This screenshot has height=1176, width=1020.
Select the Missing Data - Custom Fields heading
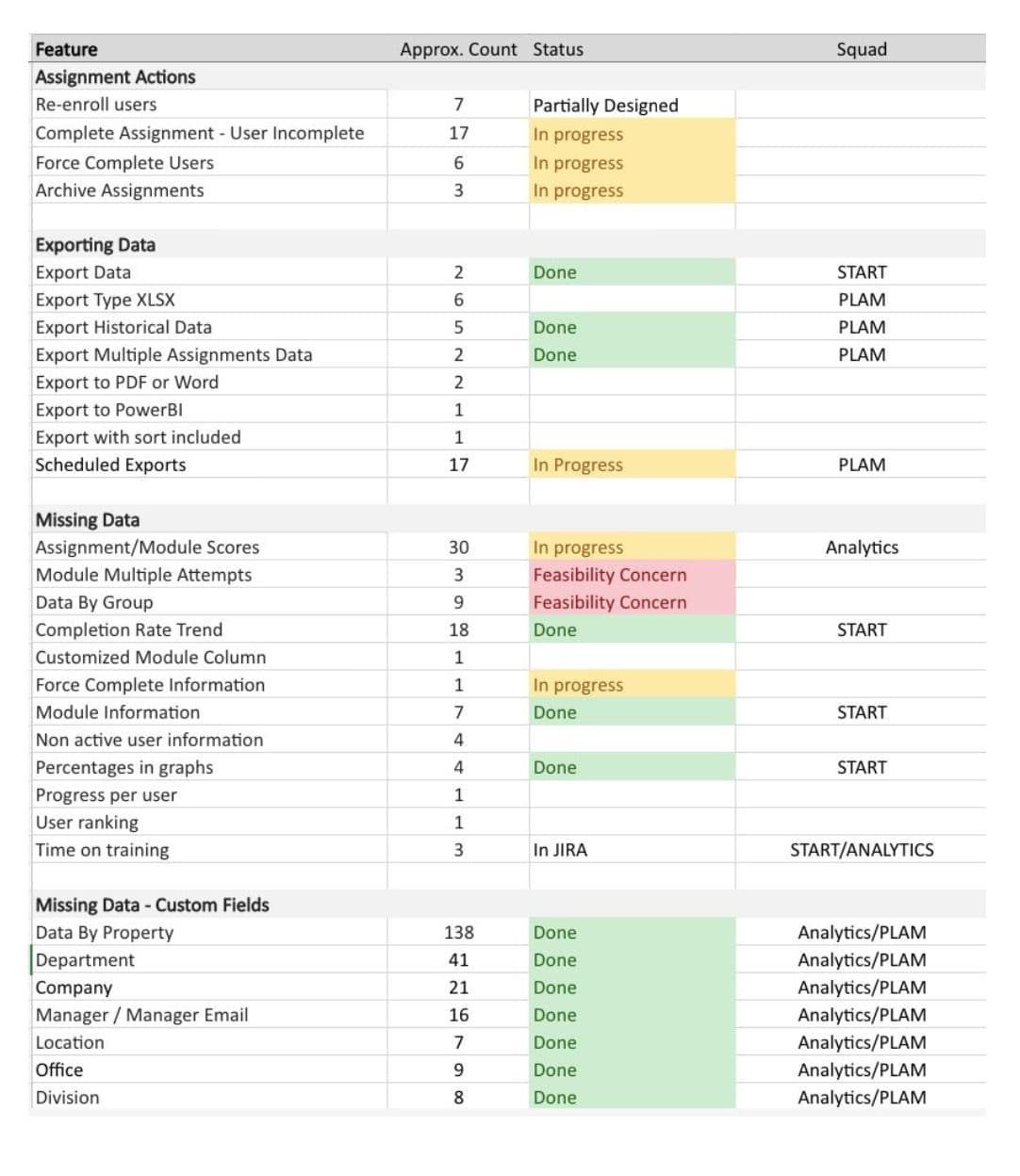153,905
